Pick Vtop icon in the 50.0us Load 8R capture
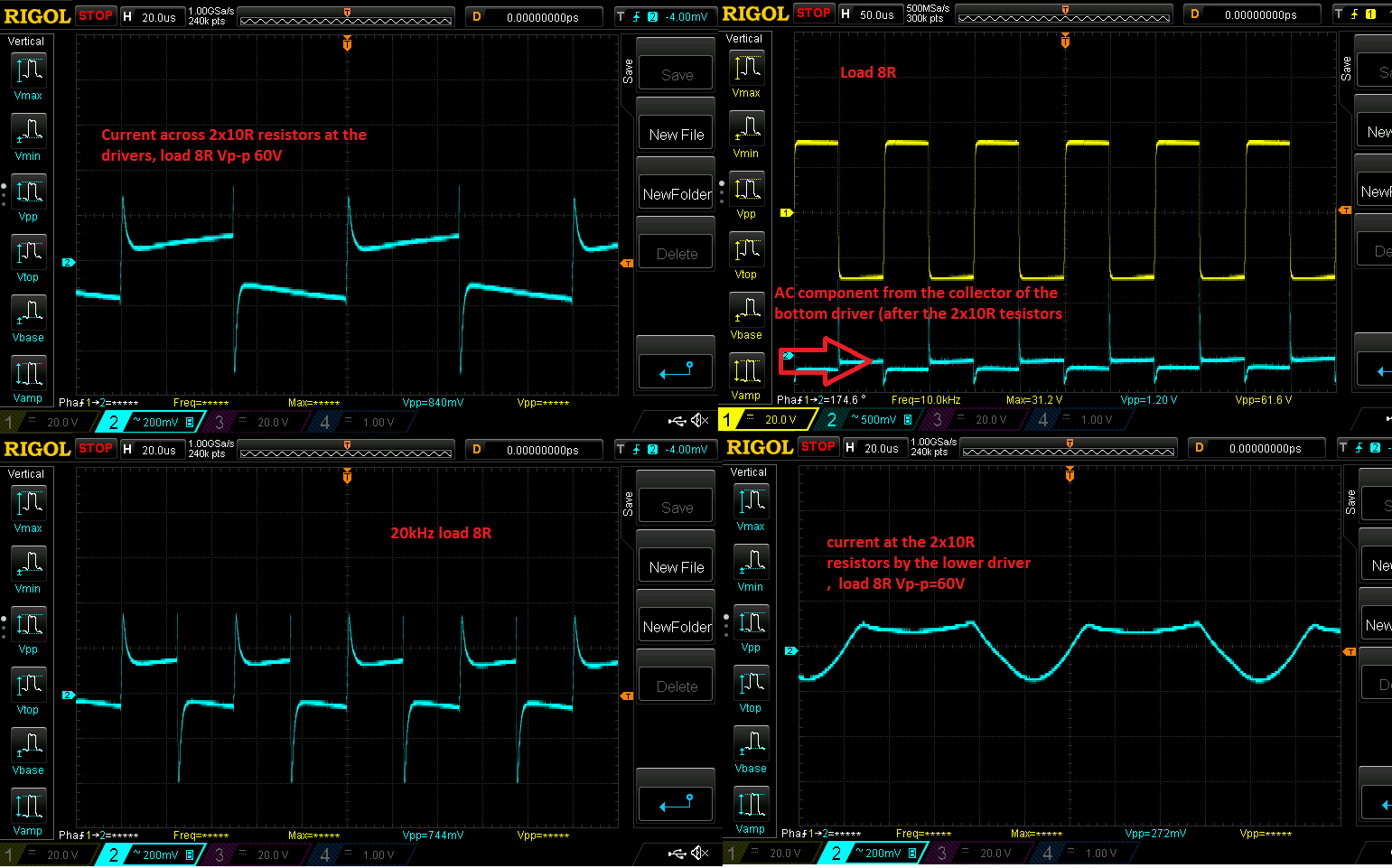Viewport: 1392px width, 868px height. [747, 248]
